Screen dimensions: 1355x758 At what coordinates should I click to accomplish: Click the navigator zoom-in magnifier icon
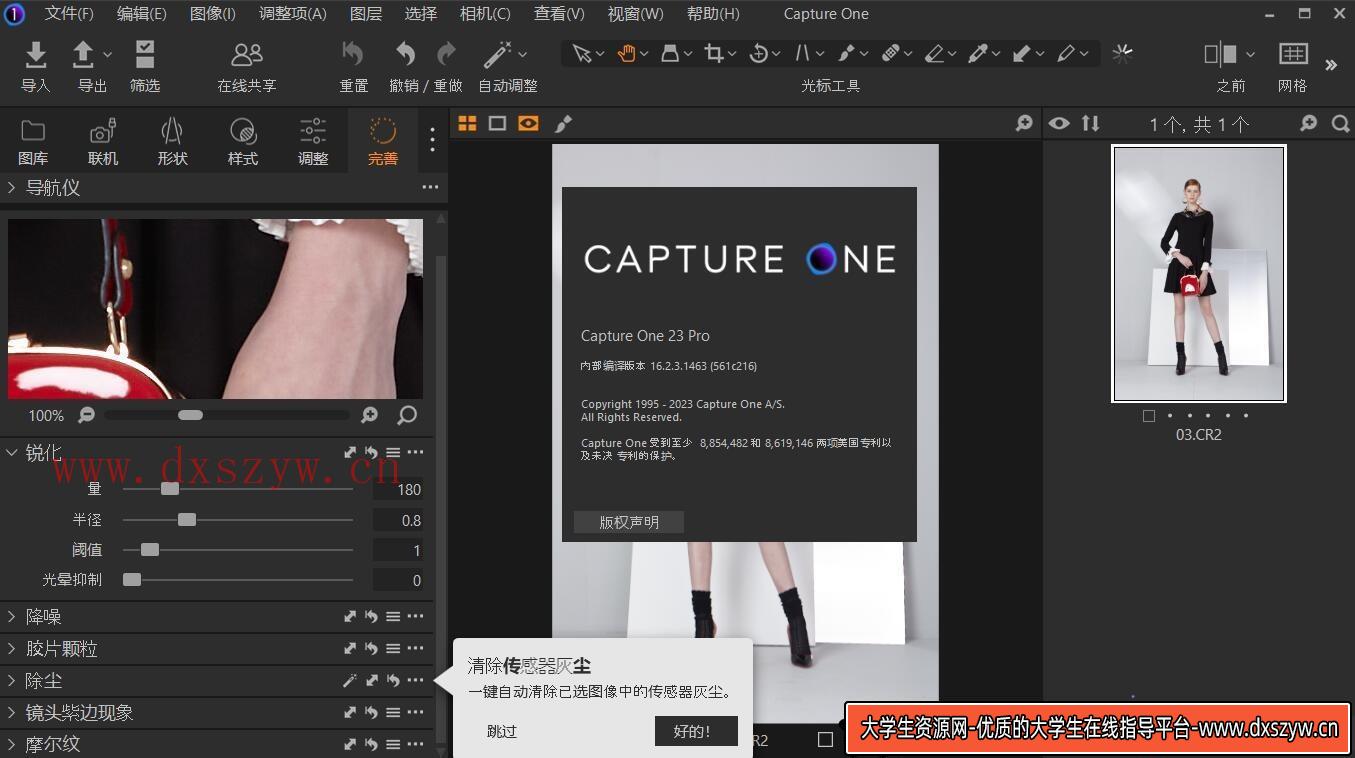click(370, 415)
